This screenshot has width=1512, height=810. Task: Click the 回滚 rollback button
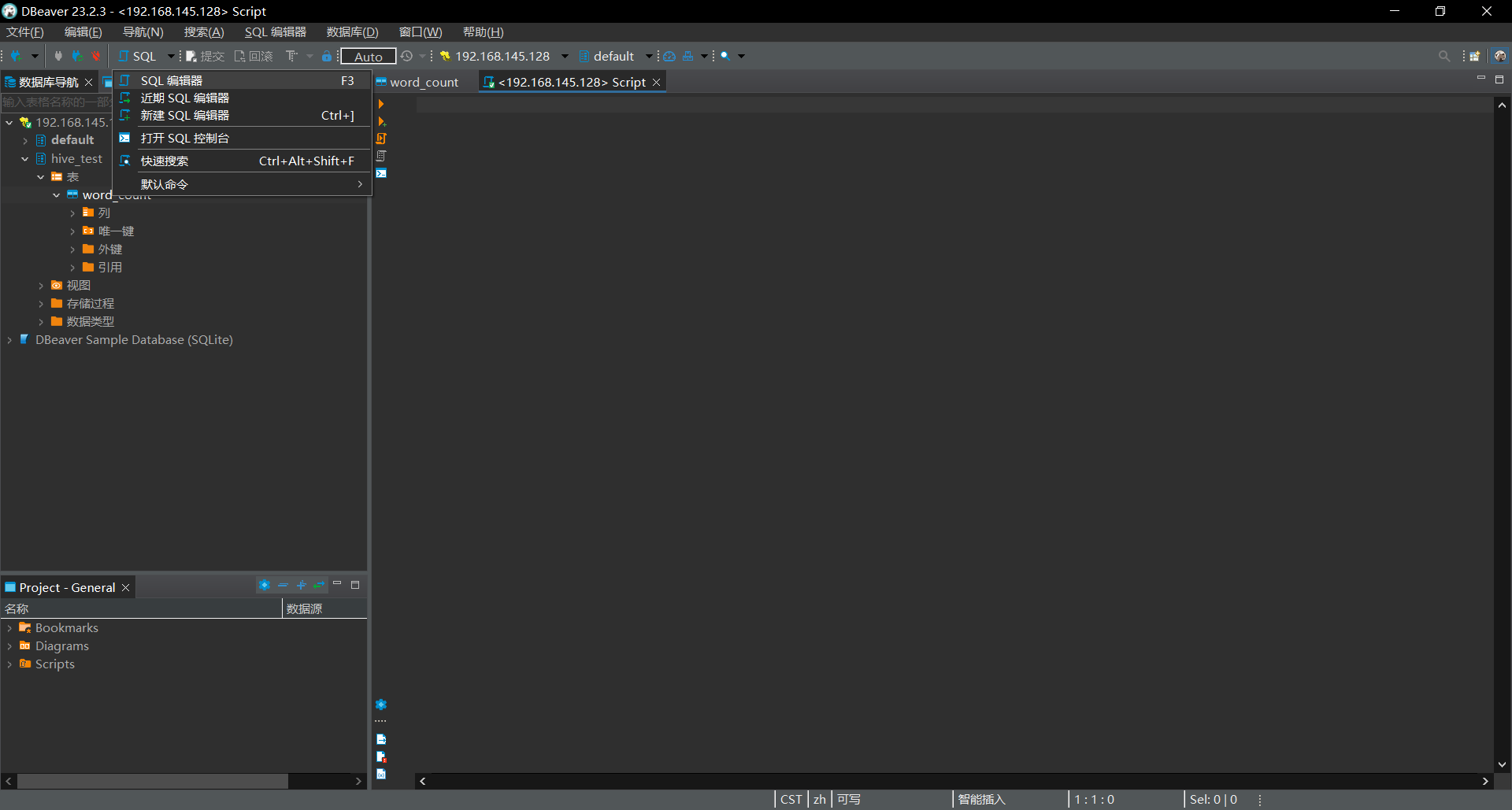(254, 56)
